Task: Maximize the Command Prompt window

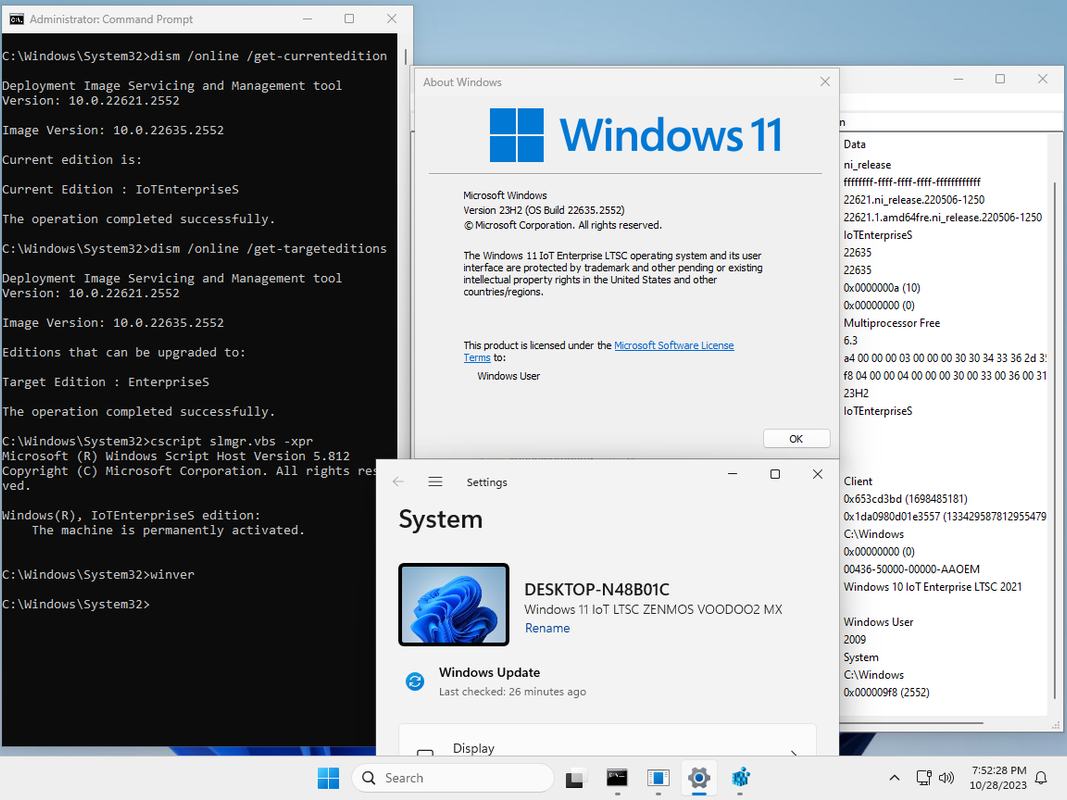Action: click(x=349, y=19)
